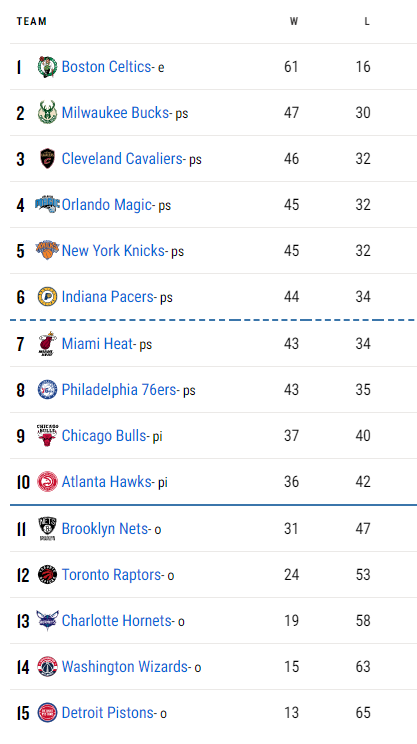Open the Charlotte Hornets team link
This screenshot has width=417, height=744.
click(x=117, y=621)
